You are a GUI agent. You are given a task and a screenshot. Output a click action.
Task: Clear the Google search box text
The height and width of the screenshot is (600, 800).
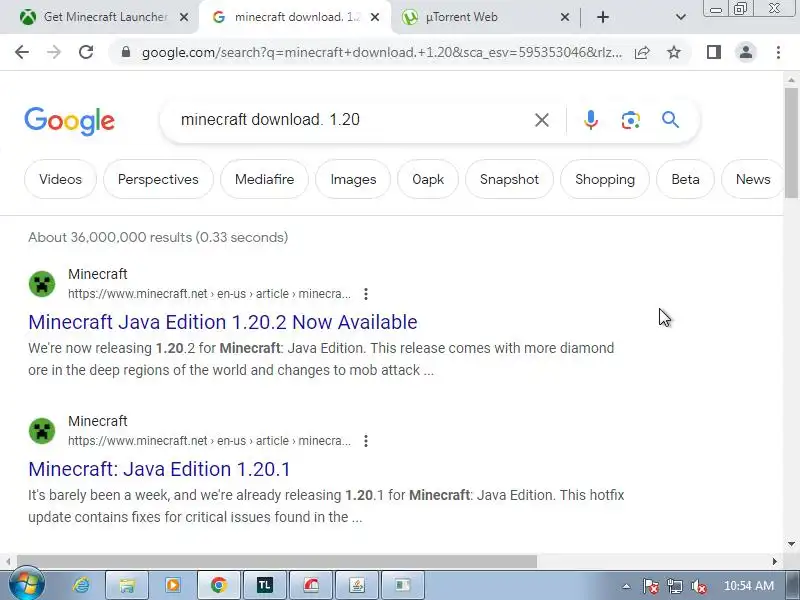pos(542,120)
